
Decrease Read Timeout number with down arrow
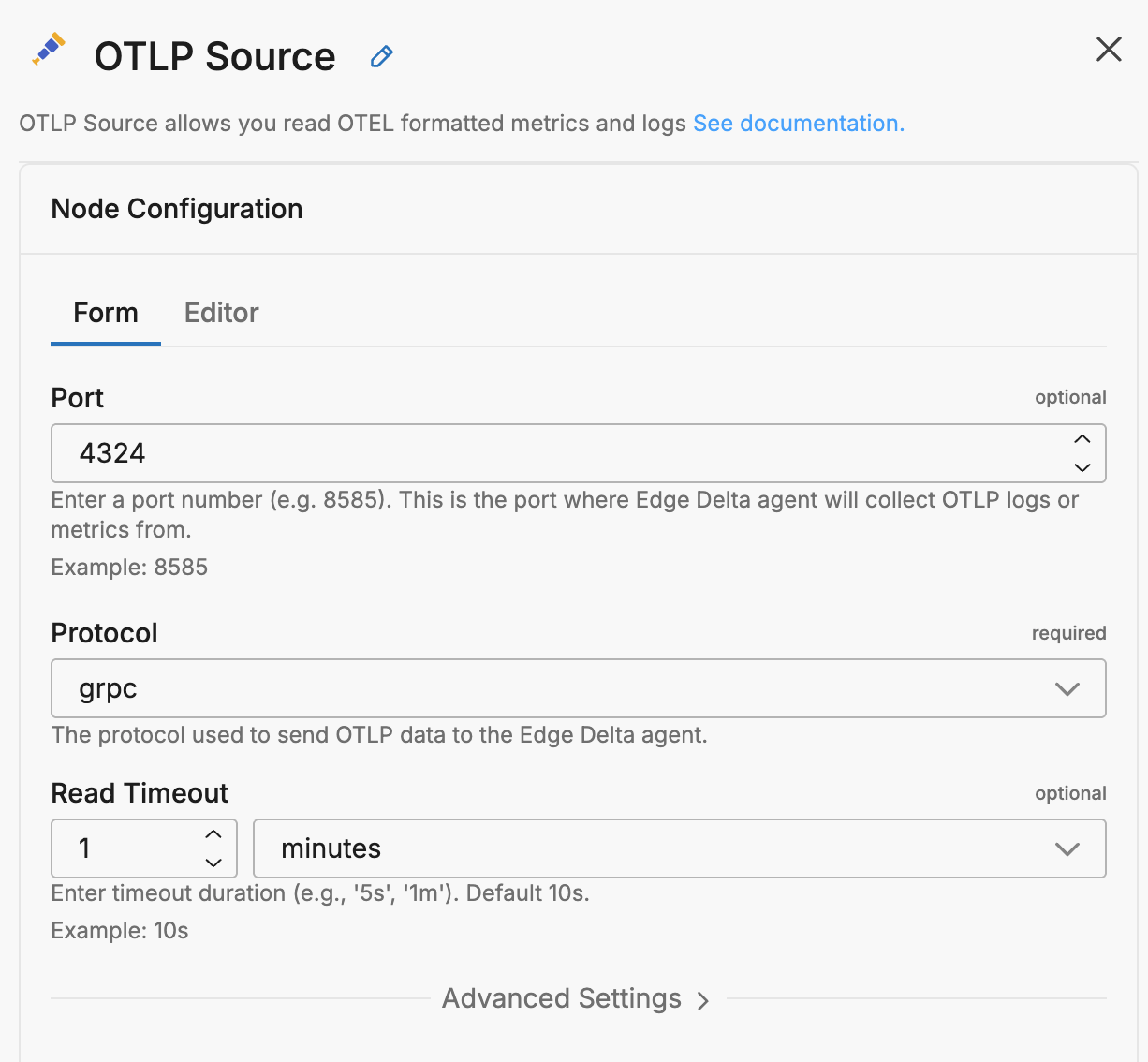pyautogui.click(x=213, y=863)
